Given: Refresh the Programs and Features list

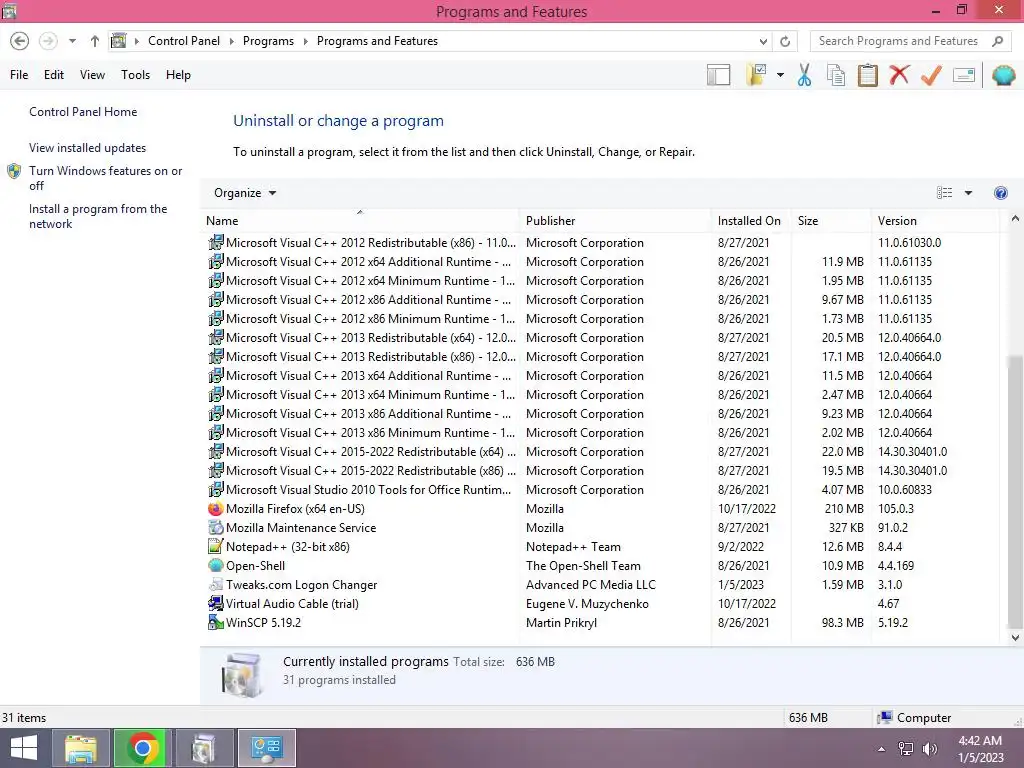Looking at the screenshot, I should [785, 41].
